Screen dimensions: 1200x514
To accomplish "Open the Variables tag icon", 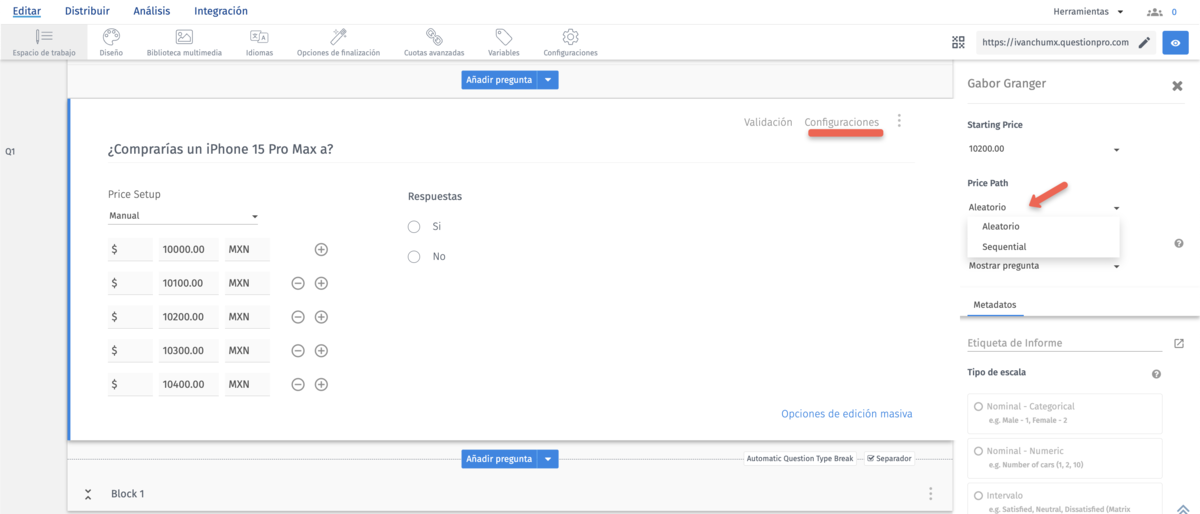I will coord(503,37).
